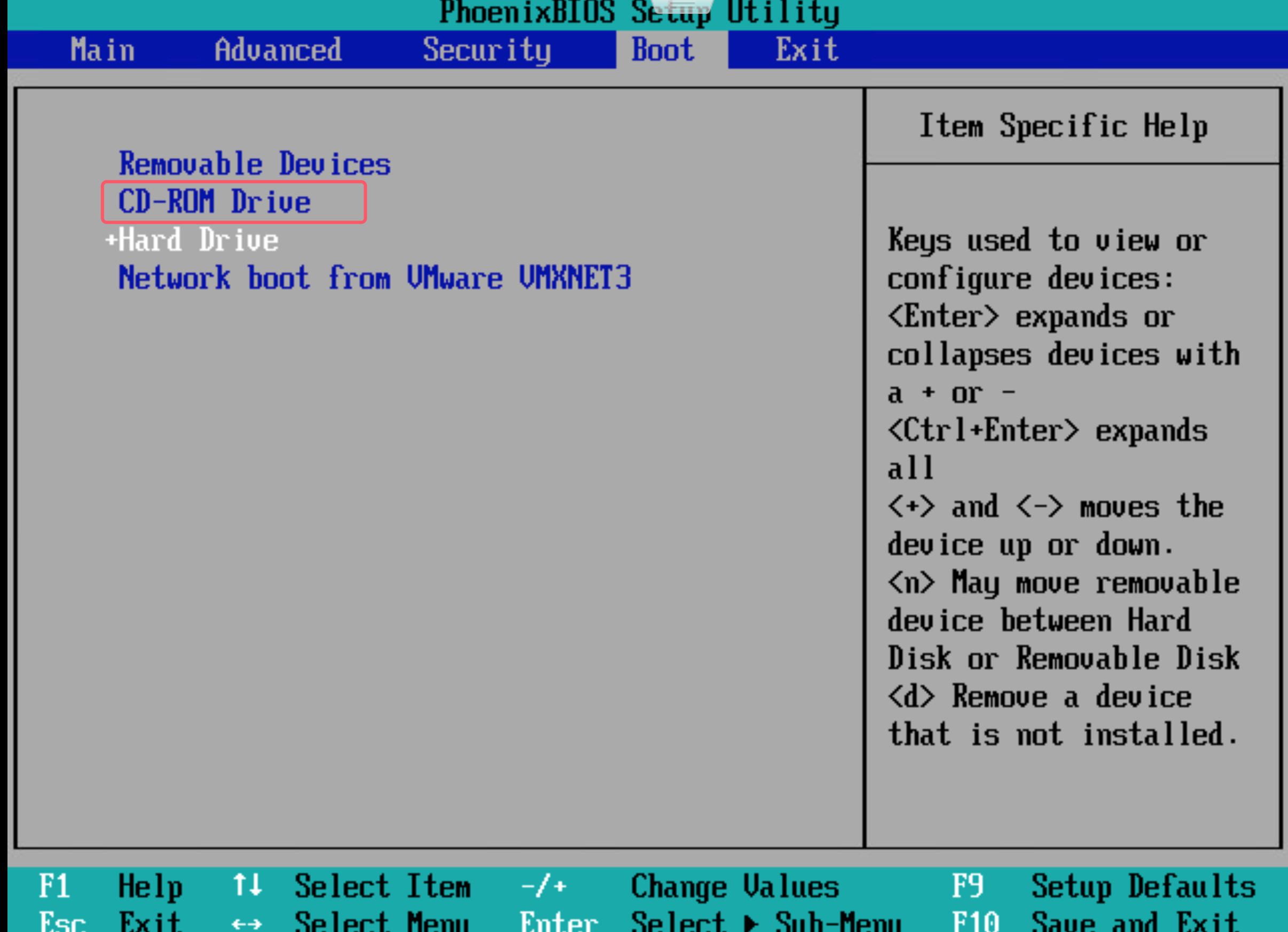This screenshot has width=1288, height=932.
Task: Switch to the Advanced tab
Action: coord(278,50)
